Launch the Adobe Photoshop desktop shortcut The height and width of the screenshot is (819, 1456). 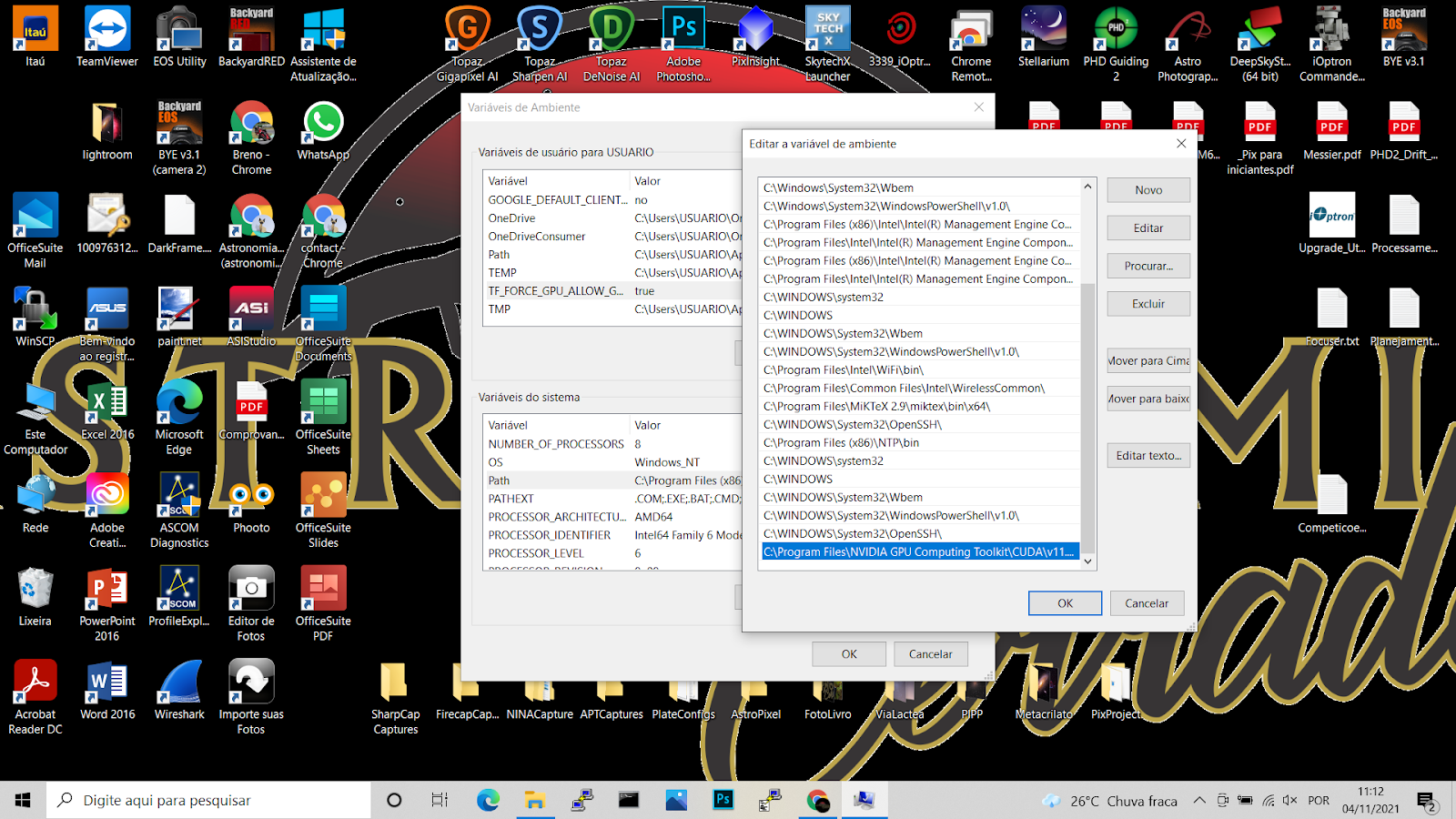point(683,45)
